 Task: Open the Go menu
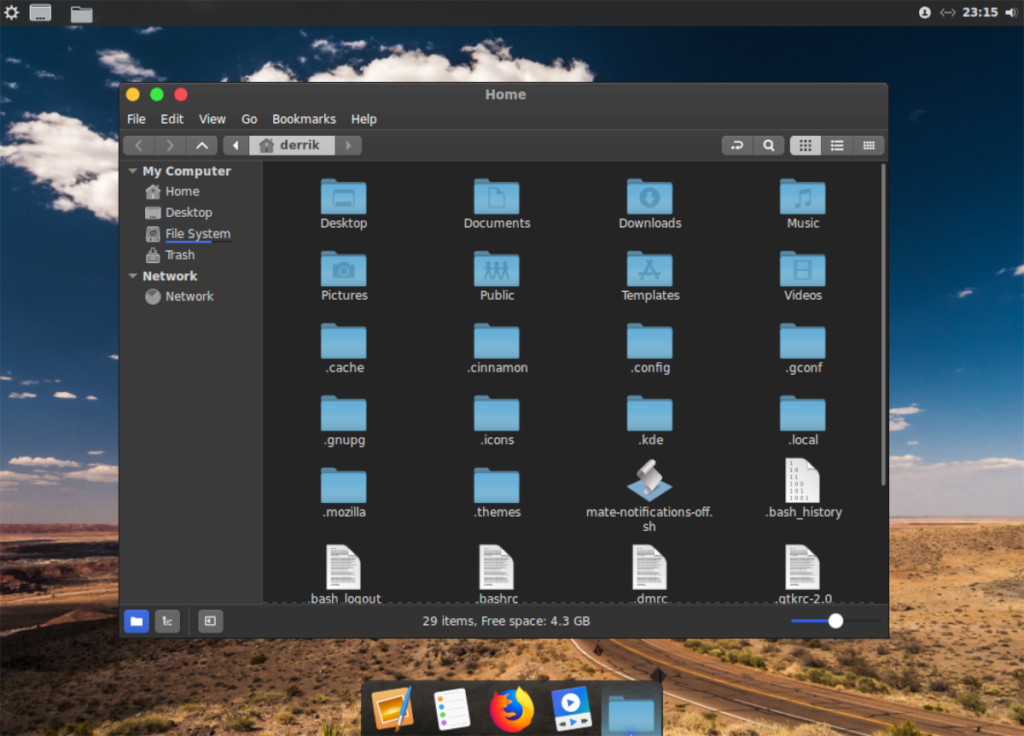pyautogui.click(x=249, y=119)
